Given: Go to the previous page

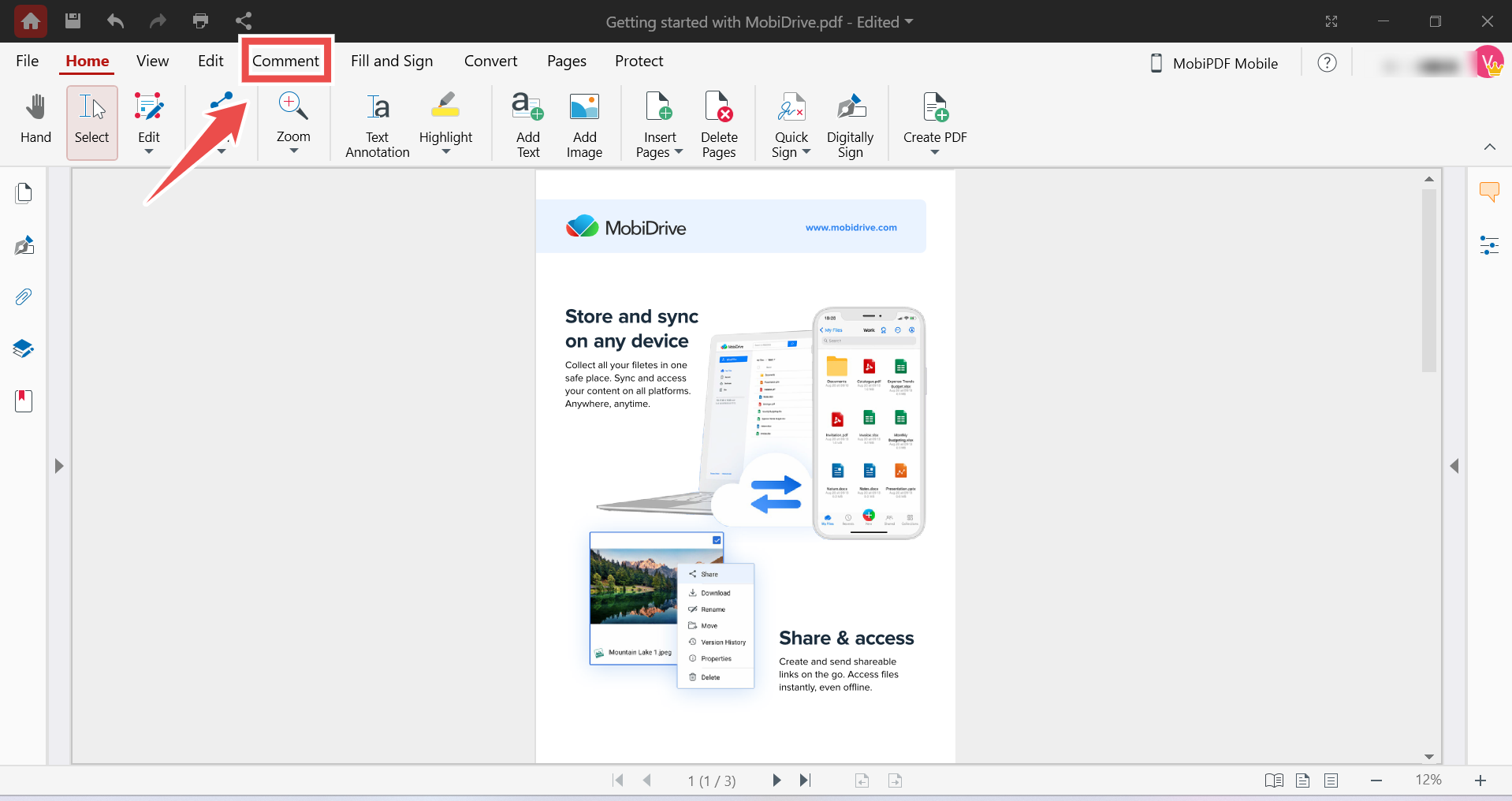Looking at the screenshot, I should [647, 780].
